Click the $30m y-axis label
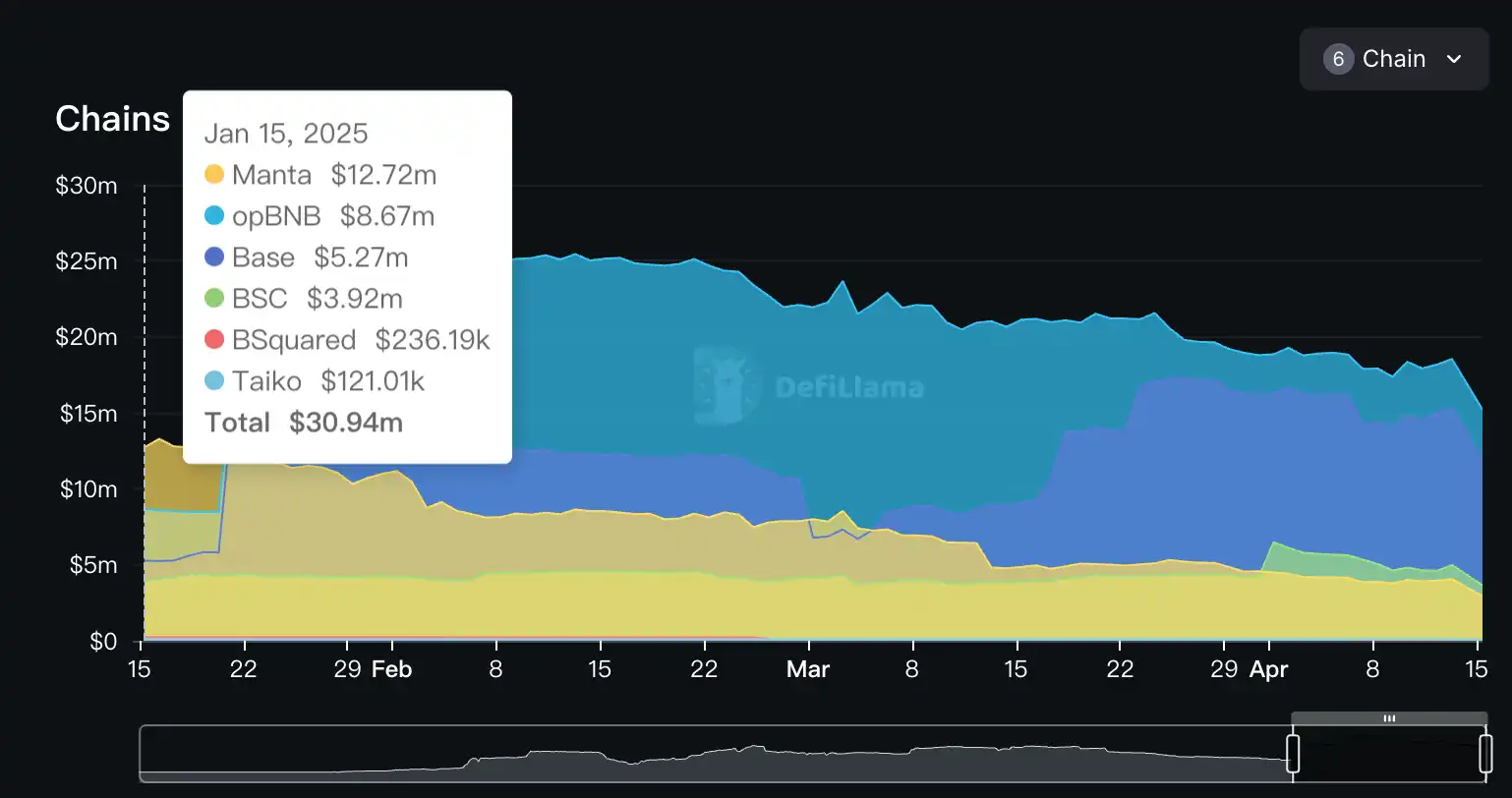This screenshot has width=1512, height=798. [87, 186]
